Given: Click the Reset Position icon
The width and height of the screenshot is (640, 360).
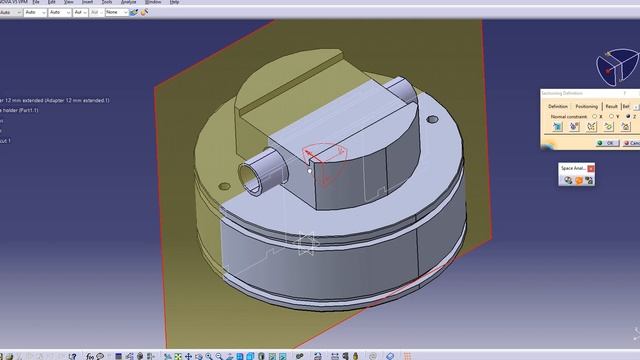Looking at the screenshot, I should (x=625, y=127).
